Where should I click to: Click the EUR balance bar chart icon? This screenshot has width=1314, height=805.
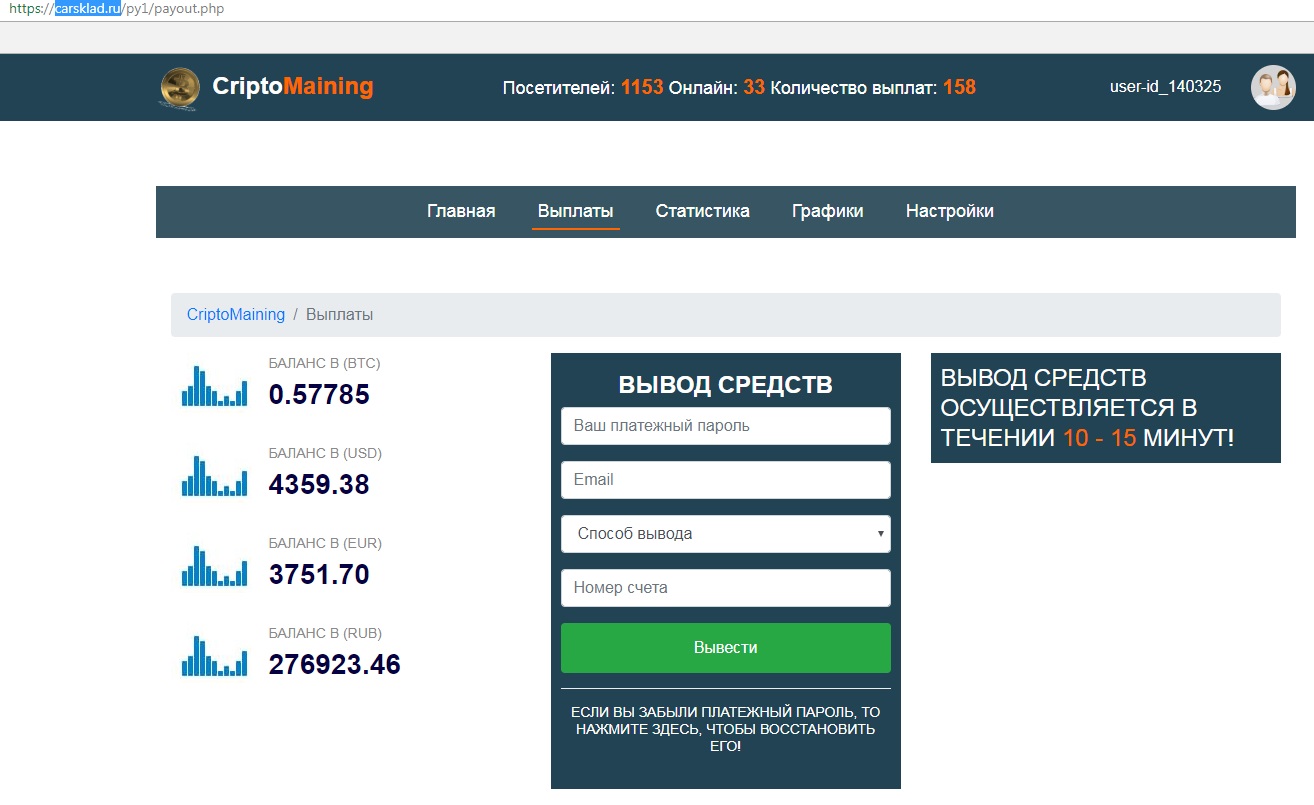click(214, 566)
